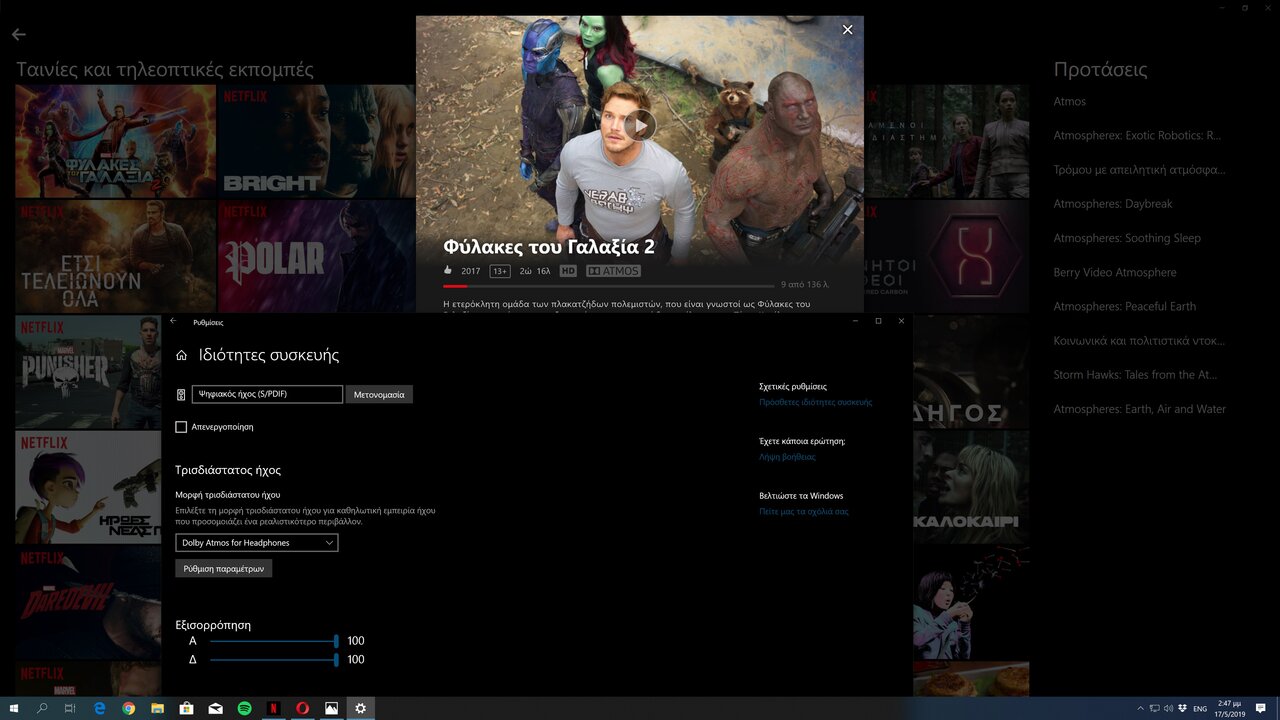
Task: Select Atmospheres: Earth, Air and Water
Action: click(x=1139, y=409)
